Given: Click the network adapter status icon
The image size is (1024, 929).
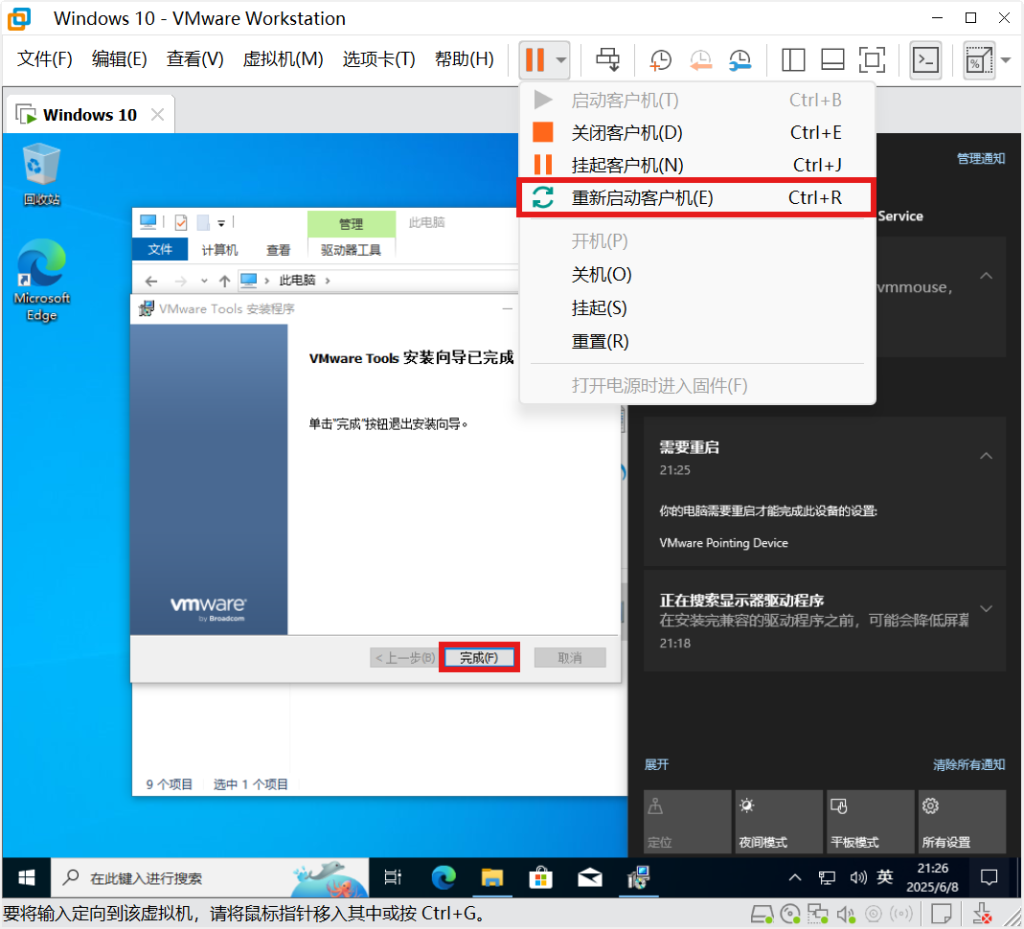Looking at the screenshot, I should click(818, 915).
